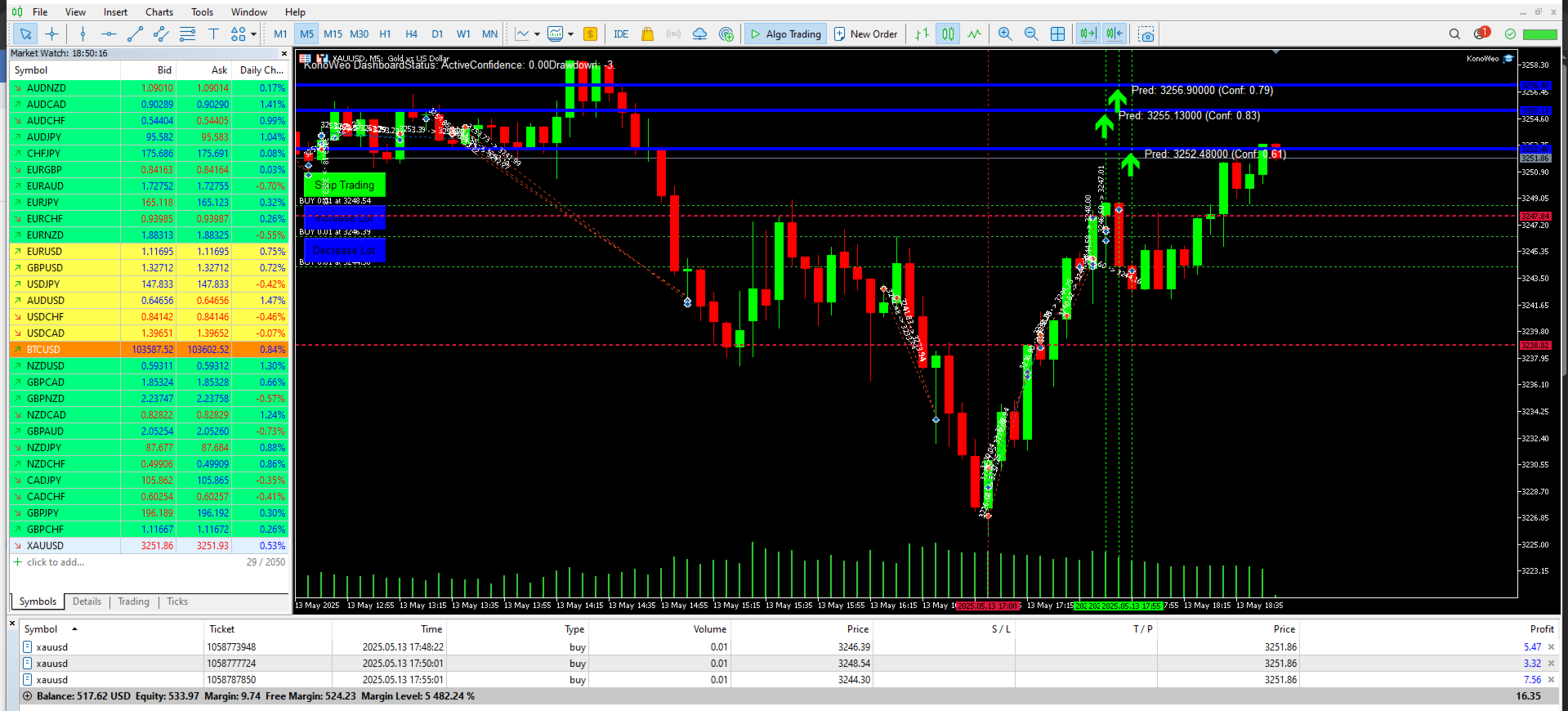Image resolution: width=1568 pixels, height=711 pixels.
Task: Choose the equidistant channel tool
Action: click(x=161, y=34)
